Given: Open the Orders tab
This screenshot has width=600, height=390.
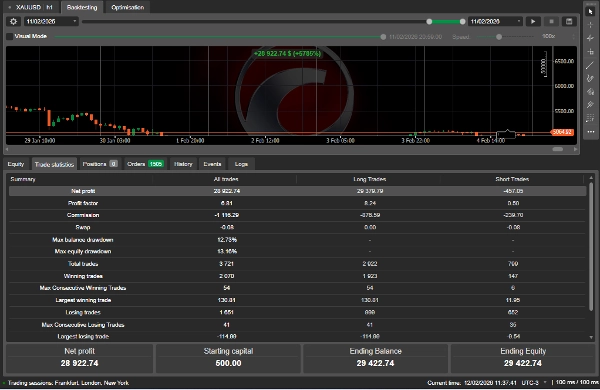Looking at the screenshot, I should pos(145,164).
